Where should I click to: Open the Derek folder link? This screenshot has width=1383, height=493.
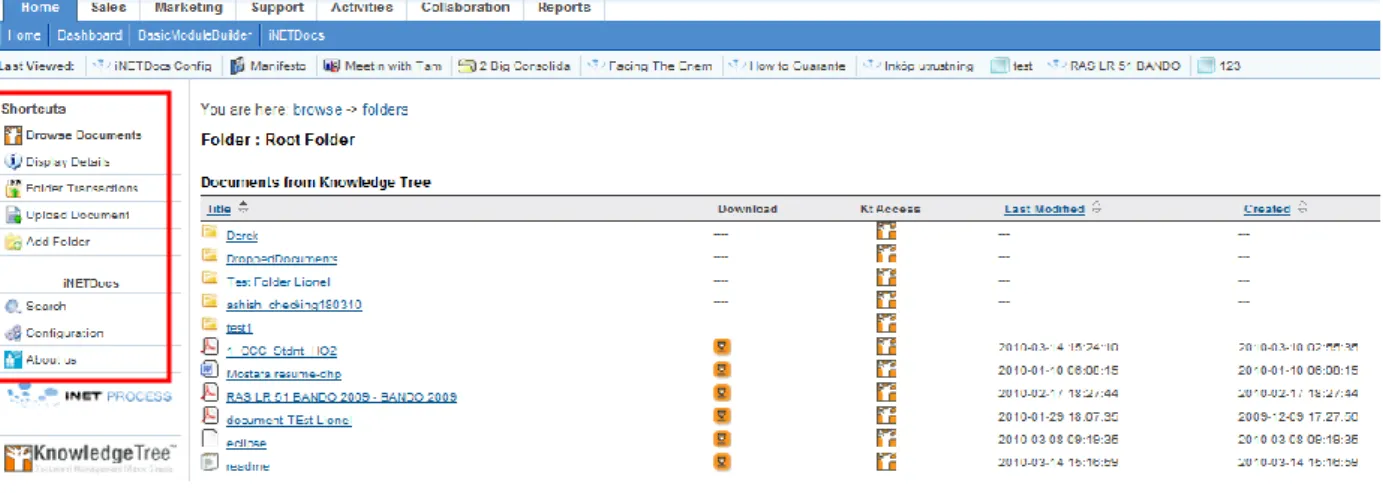(242, 236)
